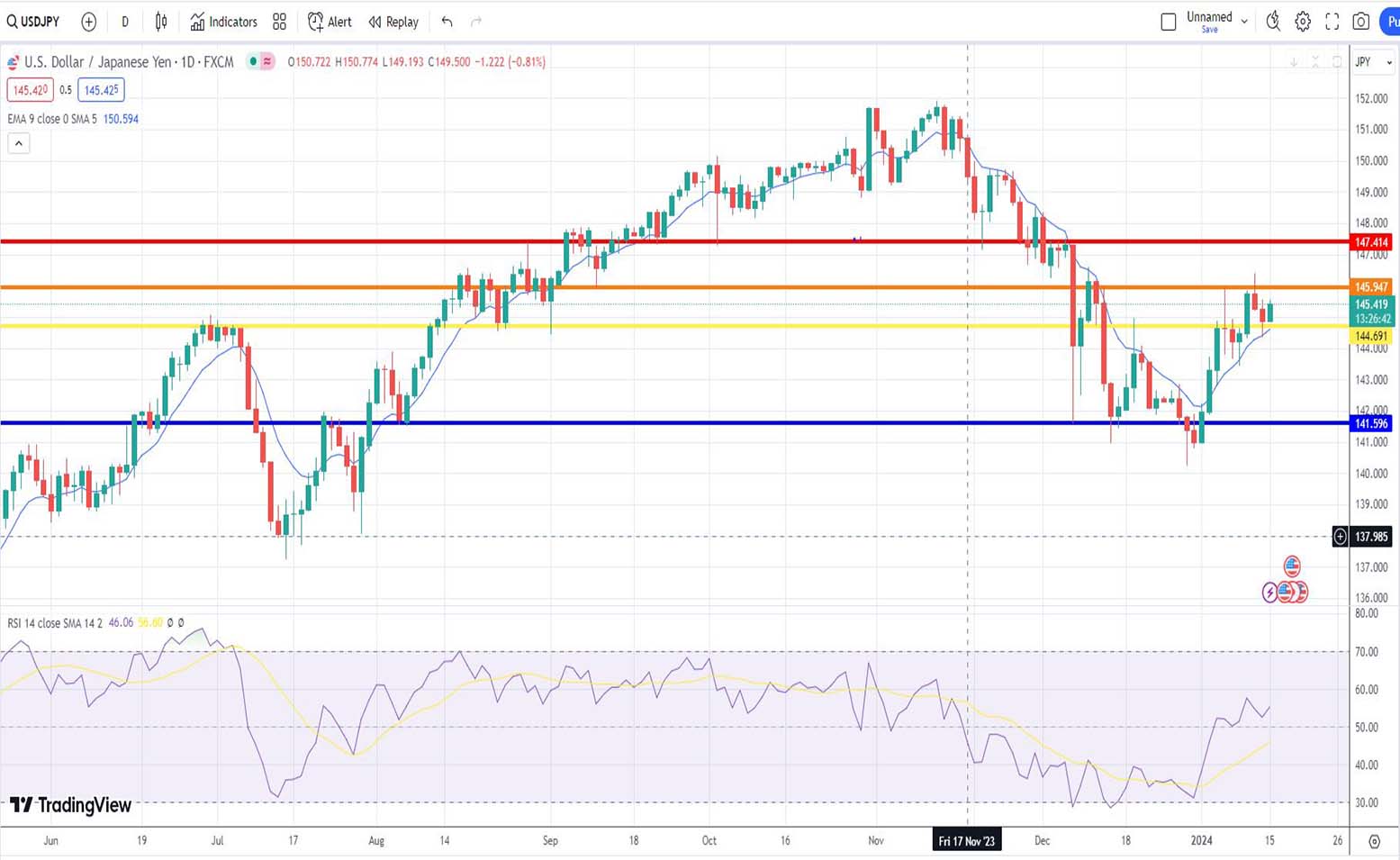Viewport: 1400px width, 860px height.
Task: Click the Replay button
Action: click(393, 22)
